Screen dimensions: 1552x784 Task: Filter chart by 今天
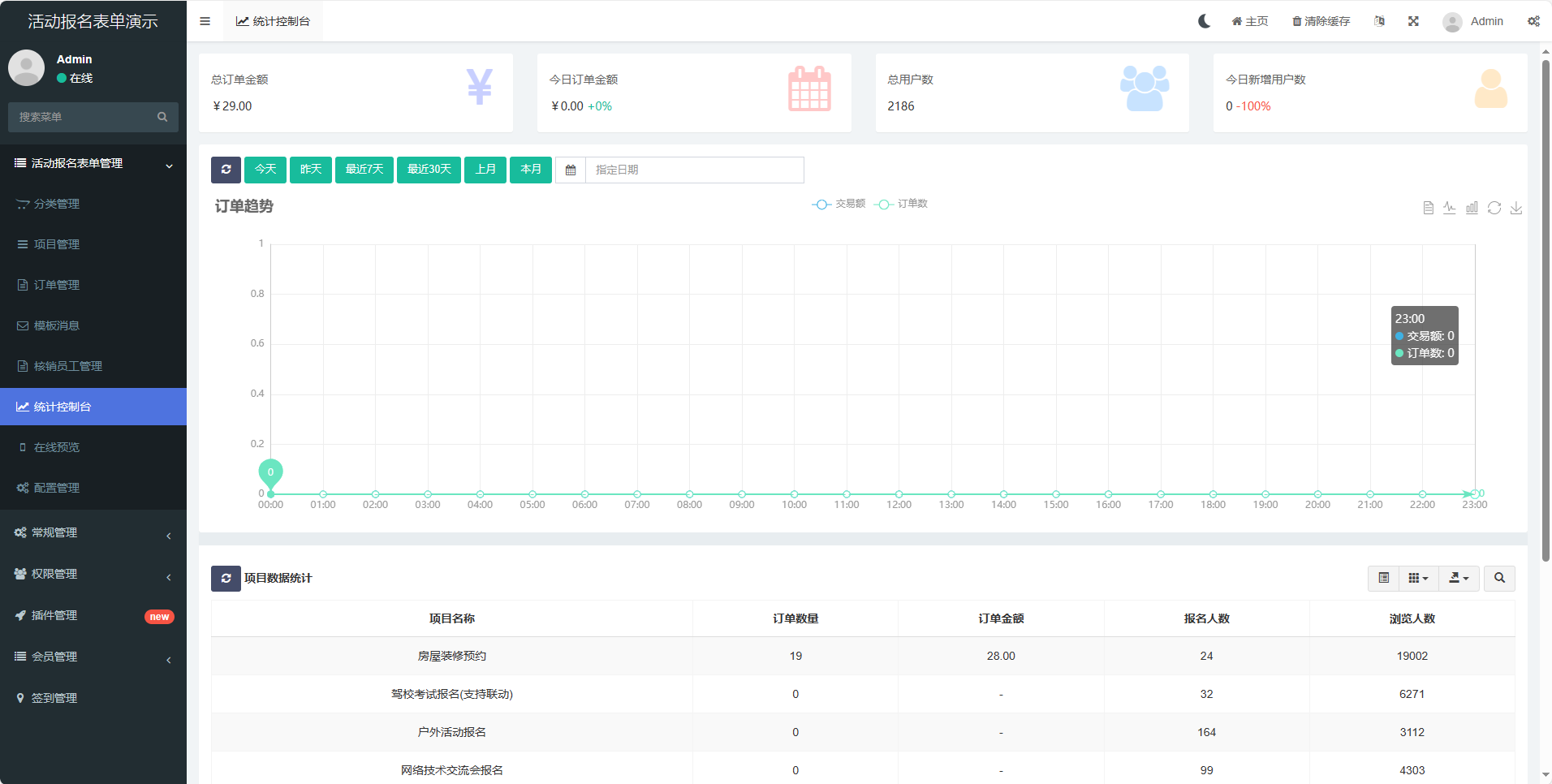click(x=265, y=170)
